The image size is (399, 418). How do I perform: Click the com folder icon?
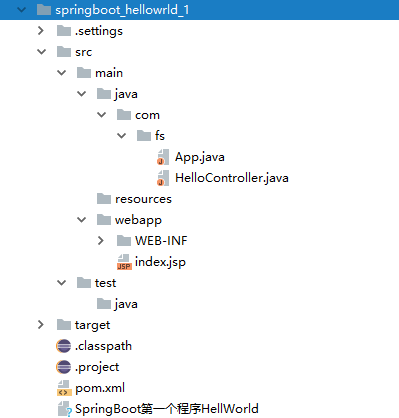tap(124, 115)
